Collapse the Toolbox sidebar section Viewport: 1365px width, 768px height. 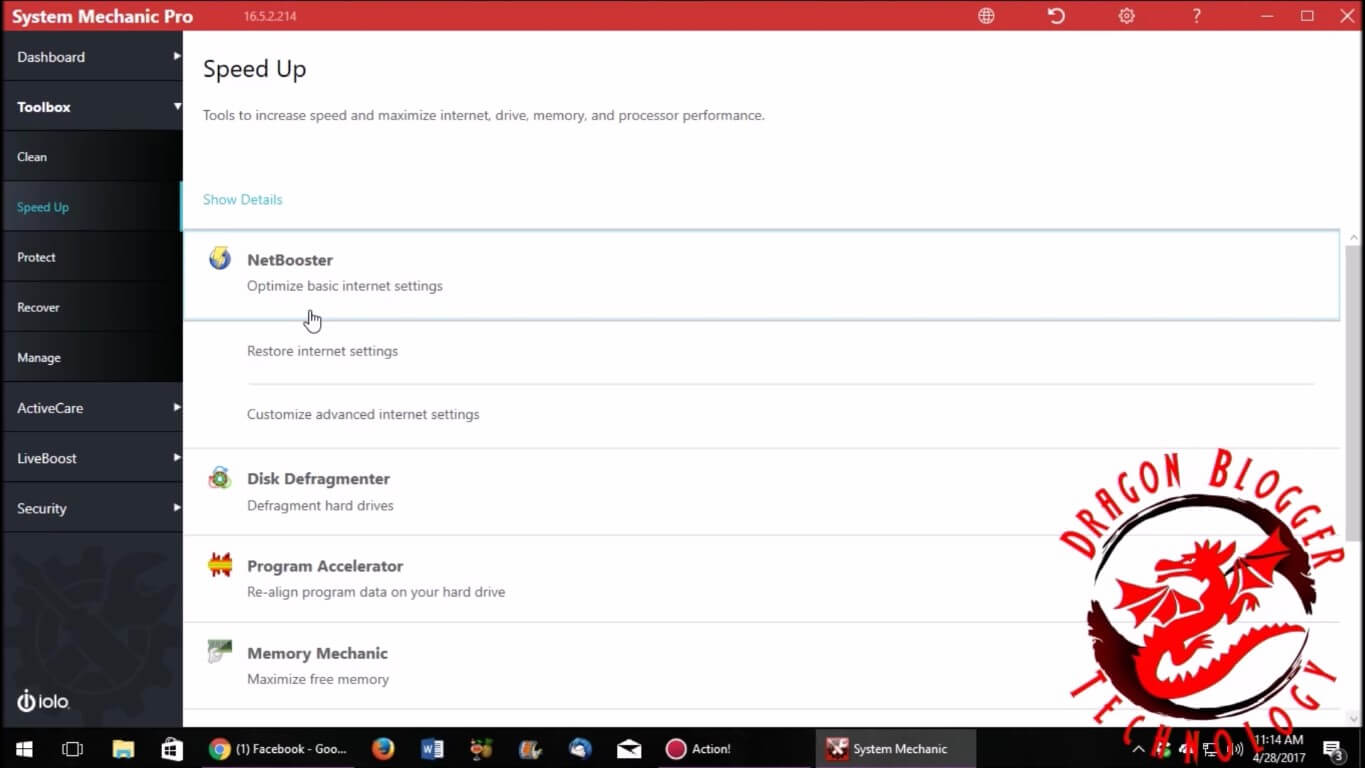pyautogui.click(x=92, y=107)
